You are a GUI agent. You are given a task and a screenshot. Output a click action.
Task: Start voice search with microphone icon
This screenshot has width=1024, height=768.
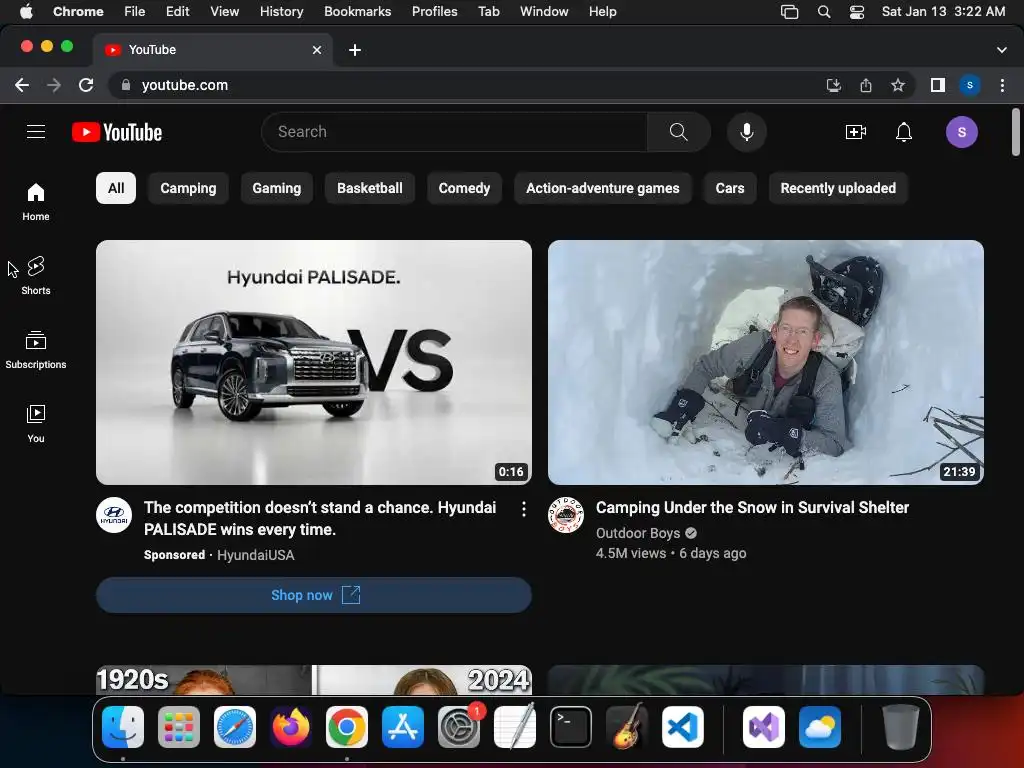click(746, 132)
